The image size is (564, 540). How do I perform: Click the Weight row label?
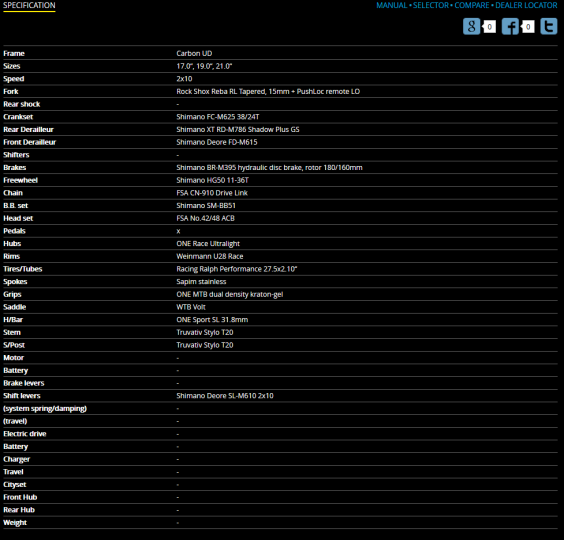click(15, 523)
